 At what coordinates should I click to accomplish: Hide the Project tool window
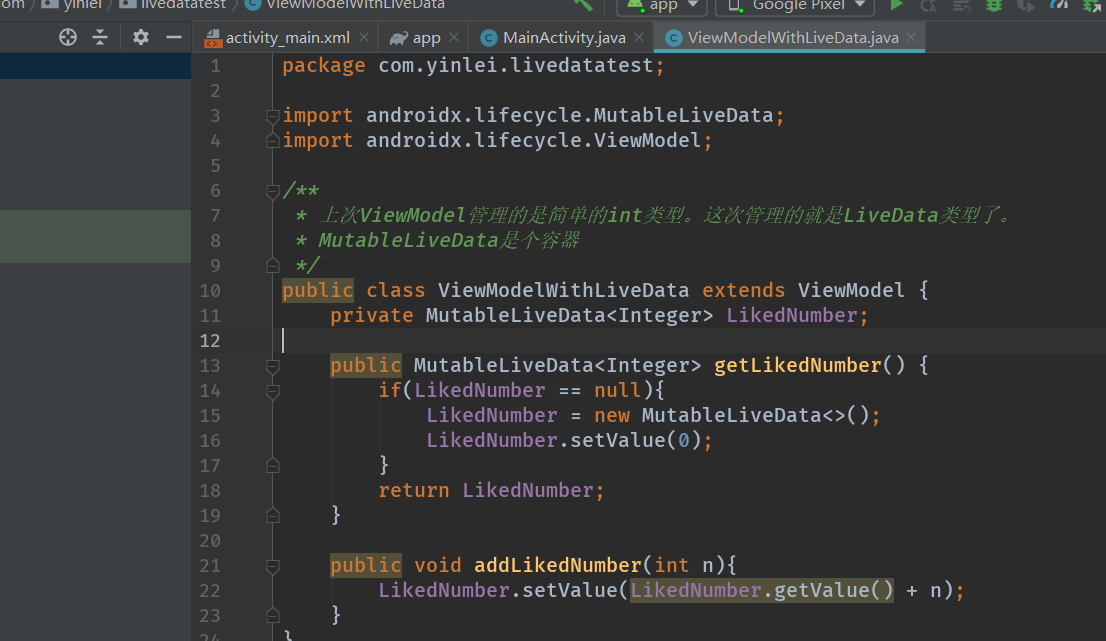173,36
